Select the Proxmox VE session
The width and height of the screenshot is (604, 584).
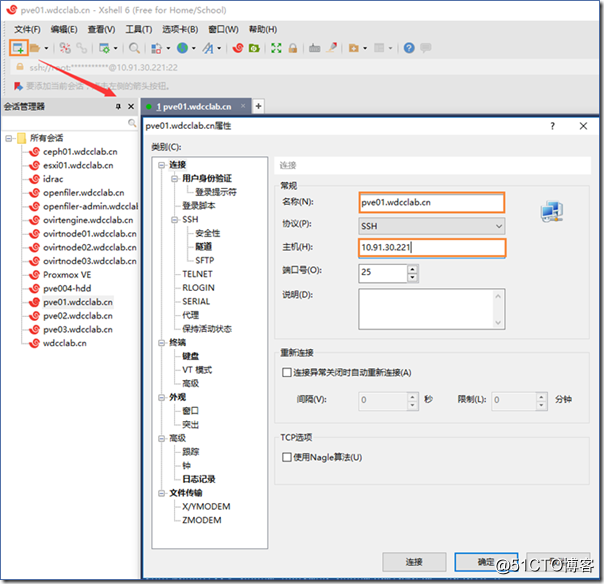67,275
